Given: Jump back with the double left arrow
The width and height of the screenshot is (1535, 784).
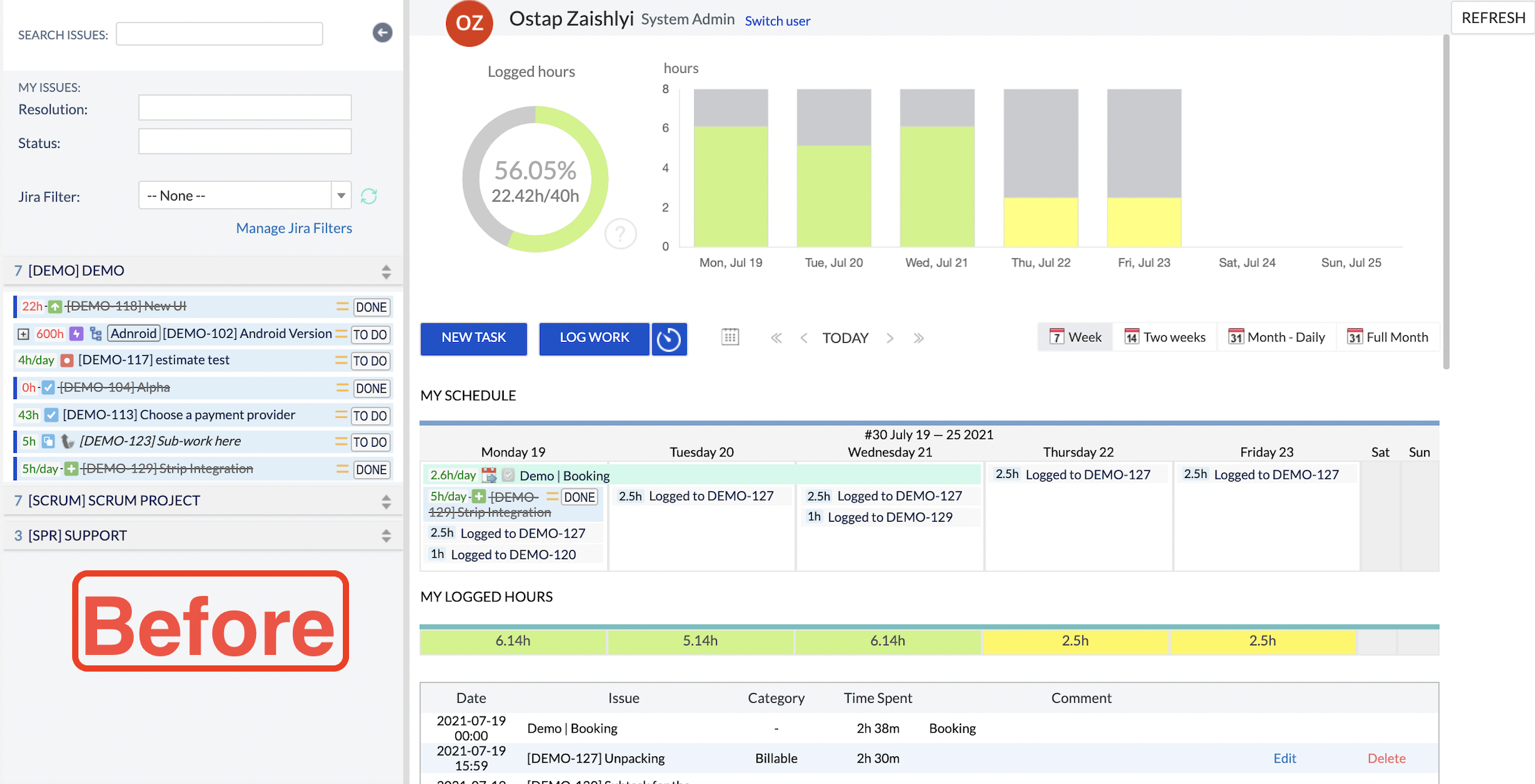Looking at the screenshot, I should point(776,338).
